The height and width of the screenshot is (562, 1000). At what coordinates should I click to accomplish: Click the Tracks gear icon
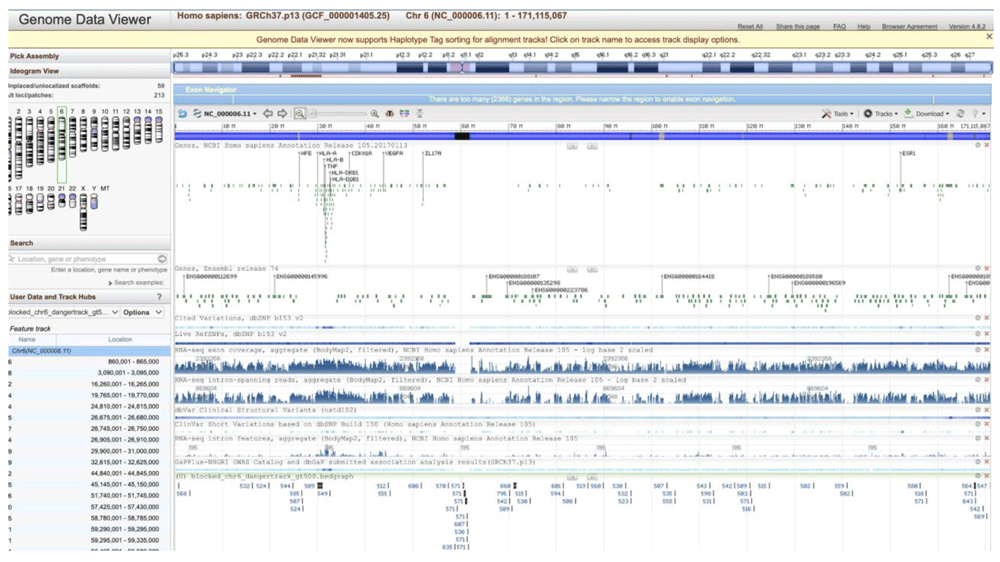pos(867,114)
